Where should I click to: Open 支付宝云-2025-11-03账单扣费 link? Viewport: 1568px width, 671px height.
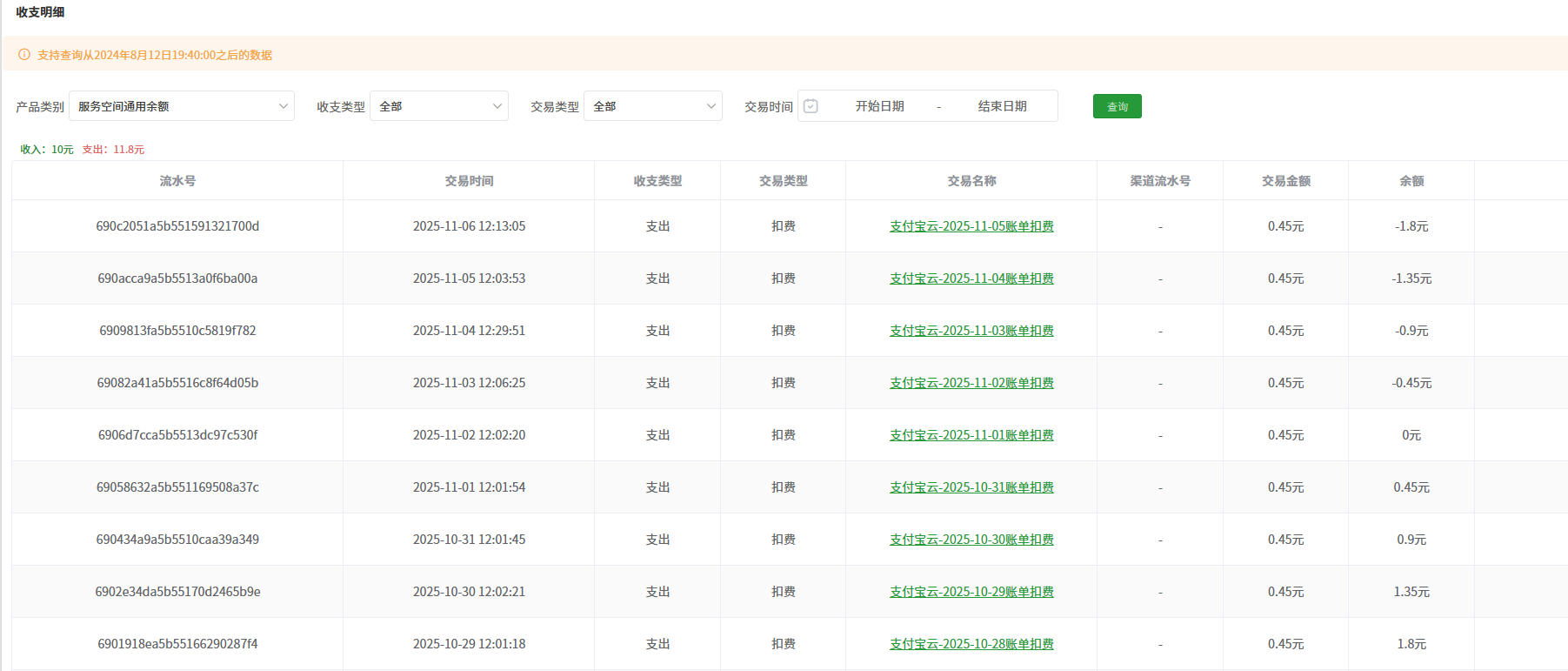pos(971,331)
